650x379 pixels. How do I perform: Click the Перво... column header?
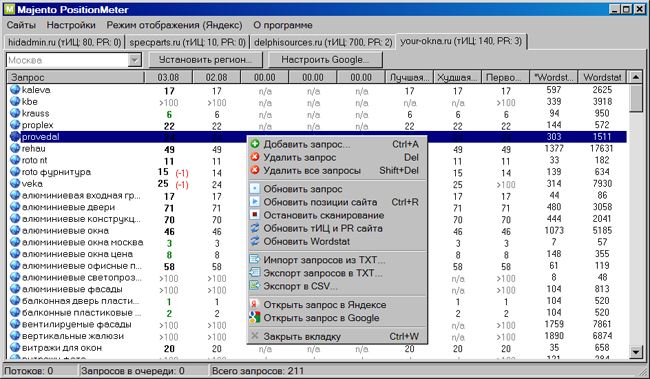[x=506, y=77]
